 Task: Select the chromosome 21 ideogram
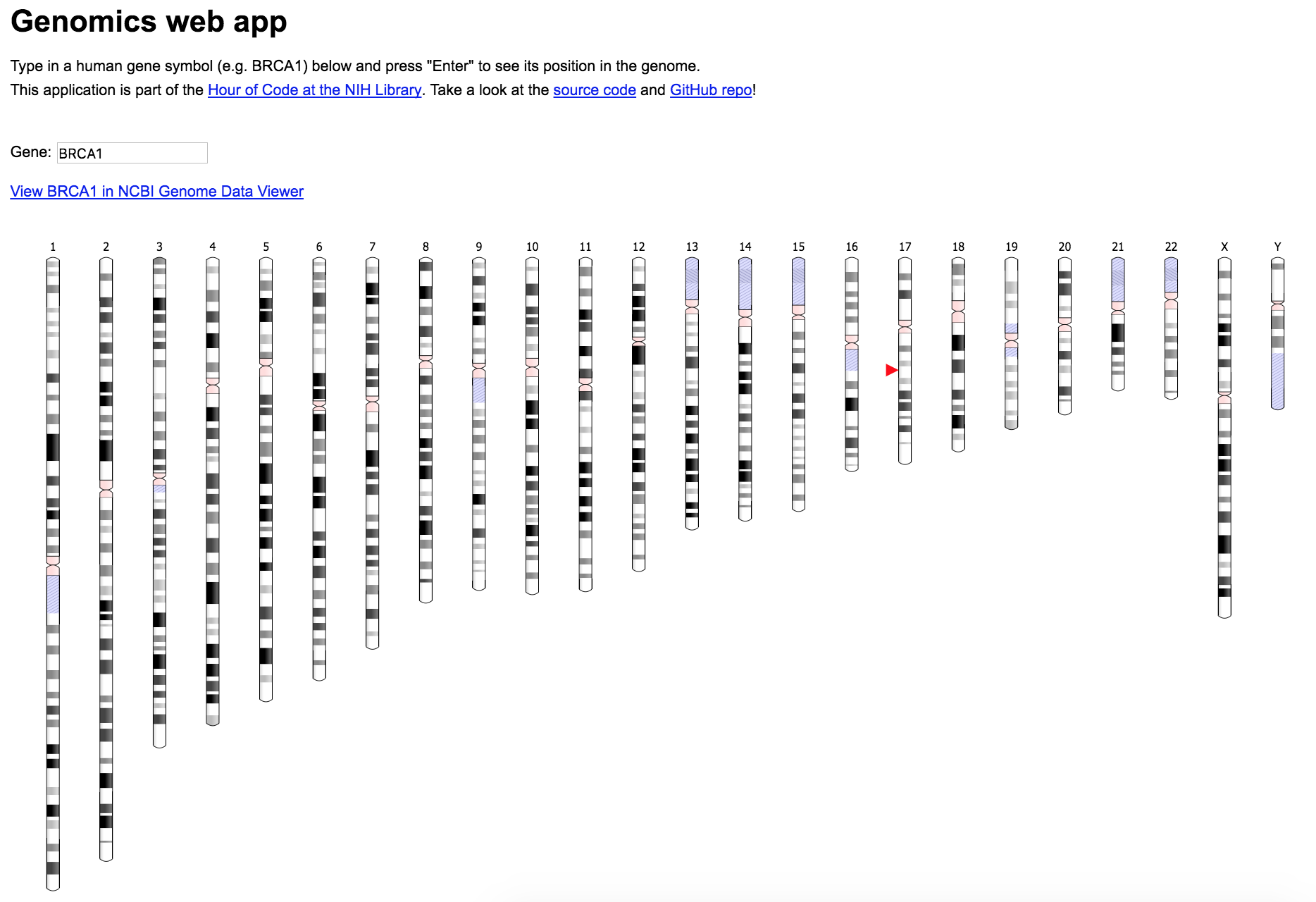click(x=1118, y=324)
